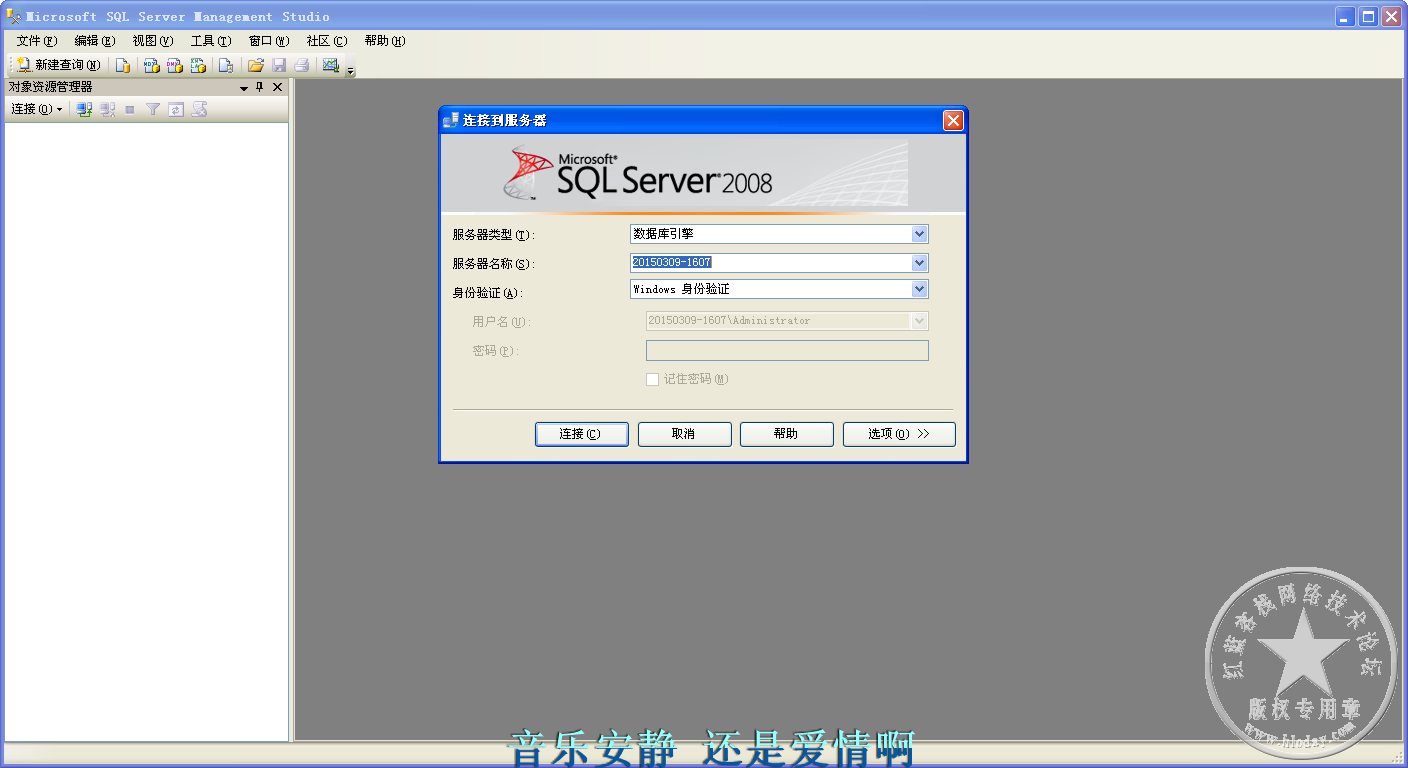1408x768 pixels.
Task: Expand the 服务器类型 dropdown
Action: click(x=920, y=234)
